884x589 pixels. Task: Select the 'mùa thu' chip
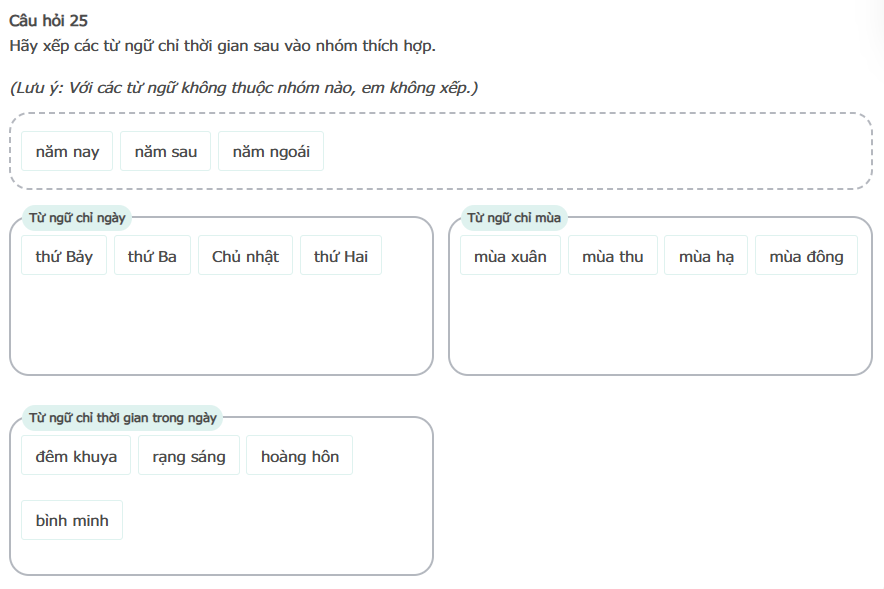click(612, 256)
